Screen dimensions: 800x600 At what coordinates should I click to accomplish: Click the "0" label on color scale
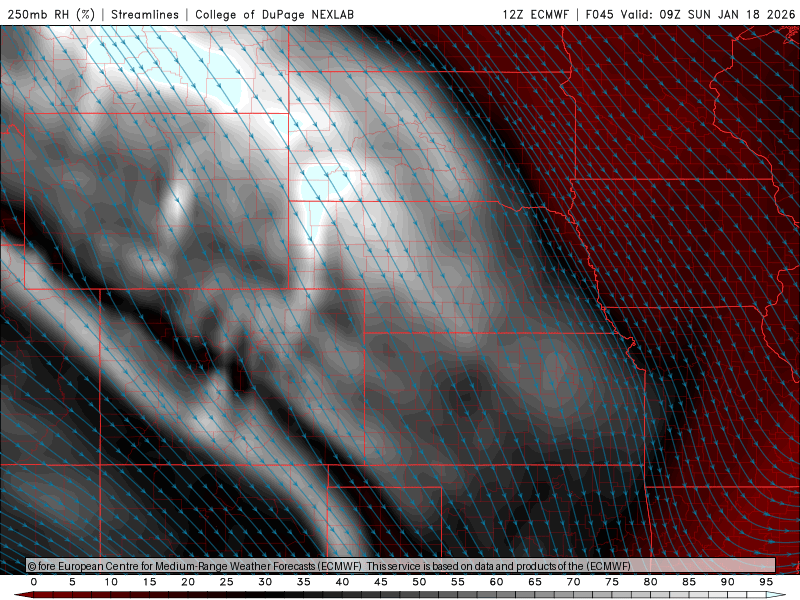click(x=34, y=582)
